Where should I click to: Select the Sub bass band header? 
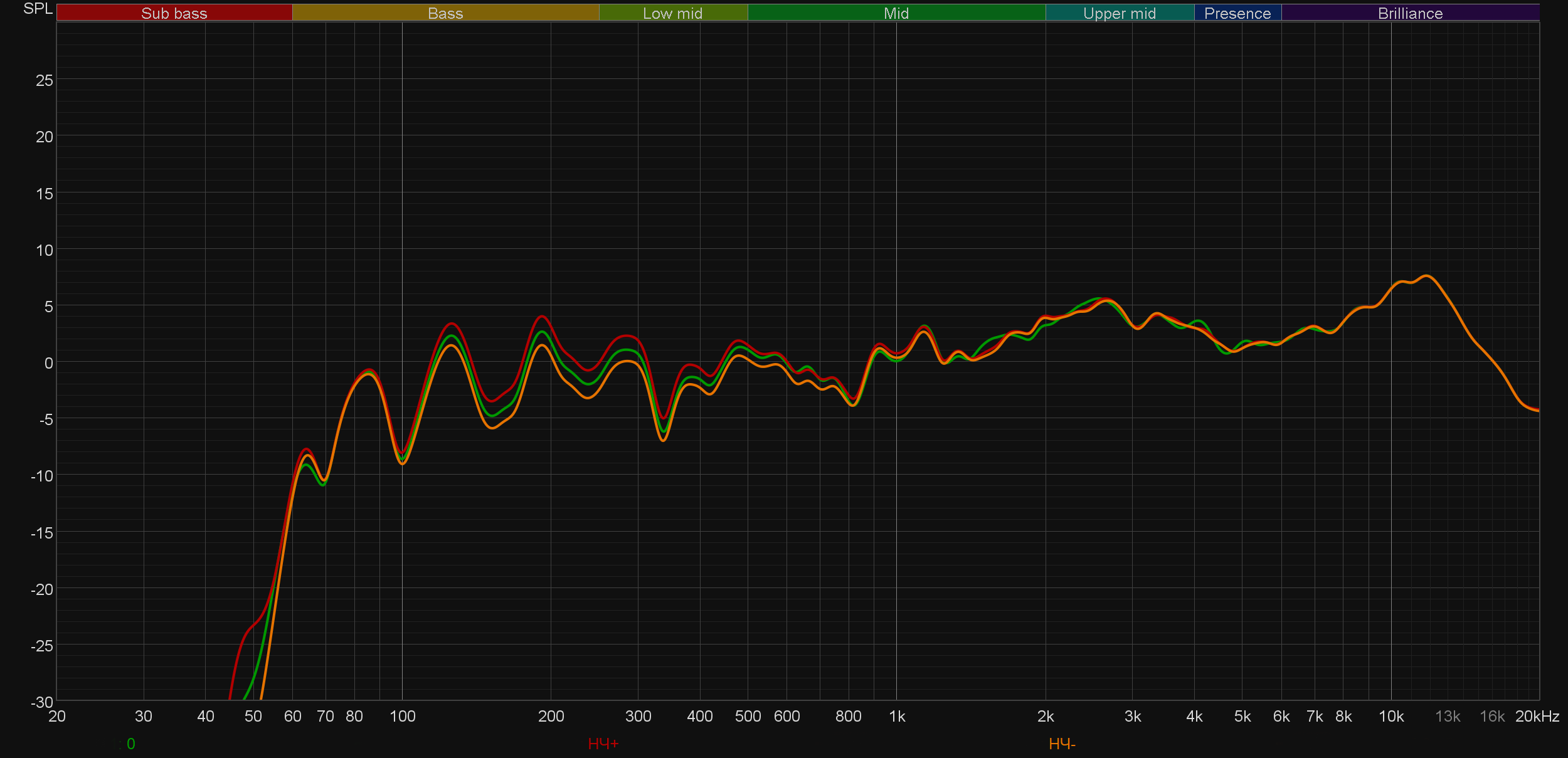coord(174,13)
